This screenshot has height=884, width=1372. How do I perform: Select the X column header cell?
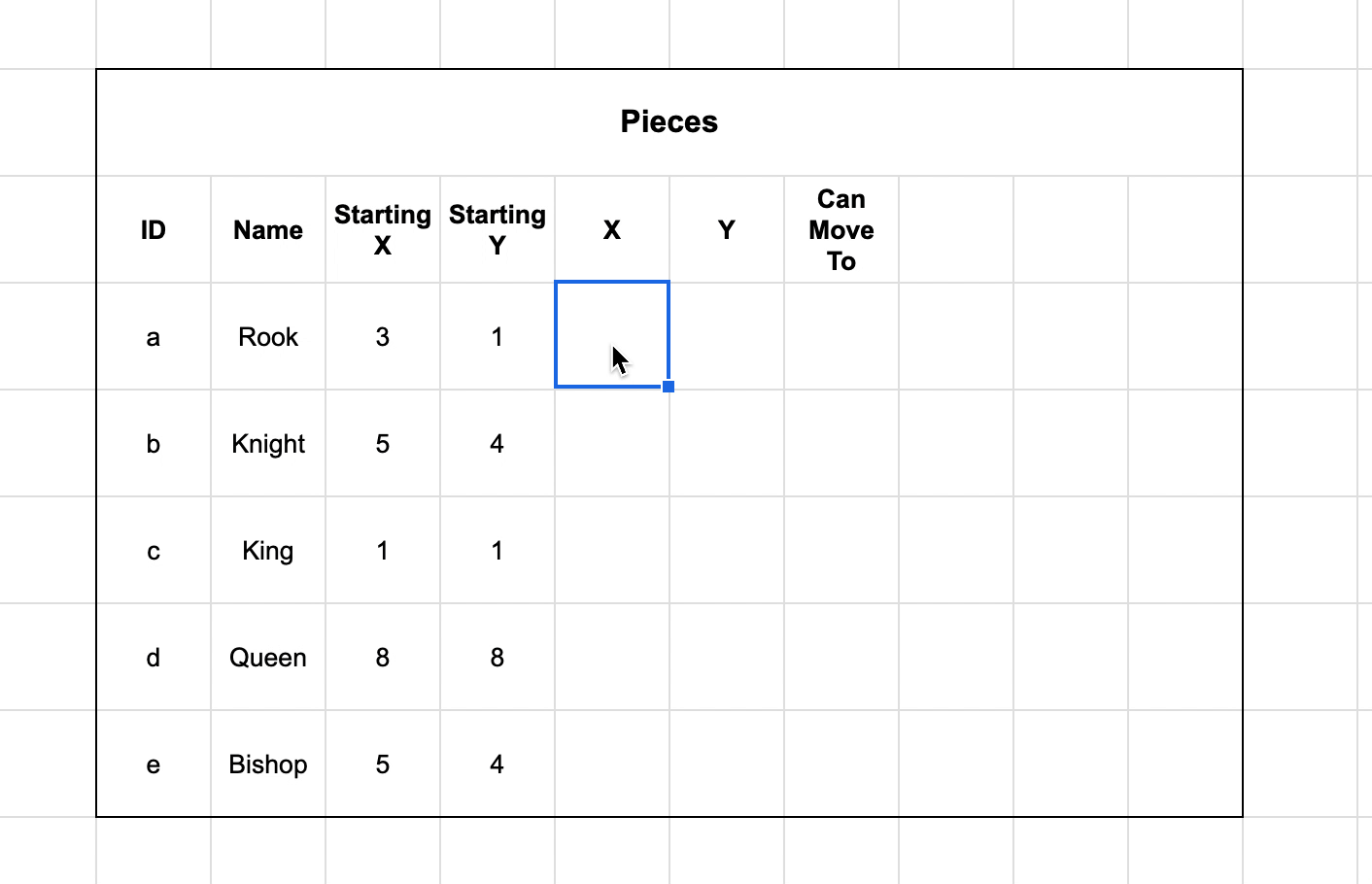(x=612, y=230)
